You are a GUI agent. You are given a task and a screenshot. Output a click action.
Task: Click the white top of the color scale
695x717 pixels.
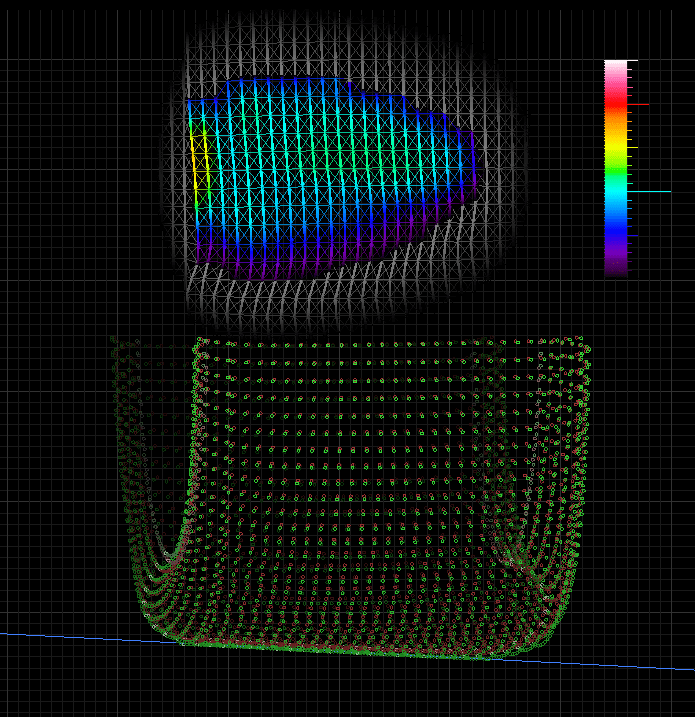[615, 64]
